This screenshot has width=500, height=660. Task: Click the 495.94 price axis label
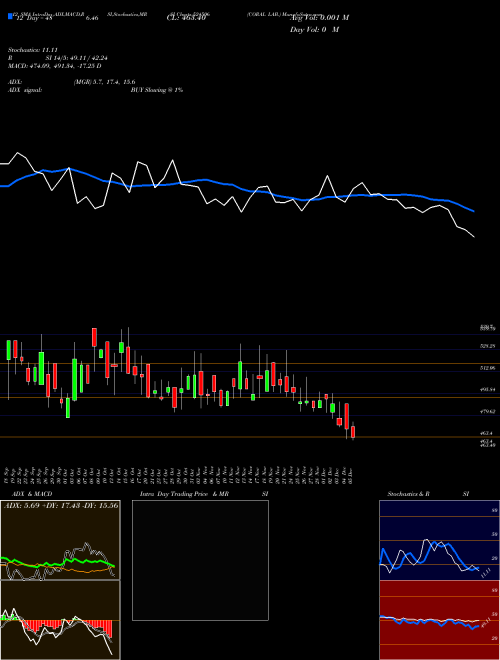click(x=488, y=390)
